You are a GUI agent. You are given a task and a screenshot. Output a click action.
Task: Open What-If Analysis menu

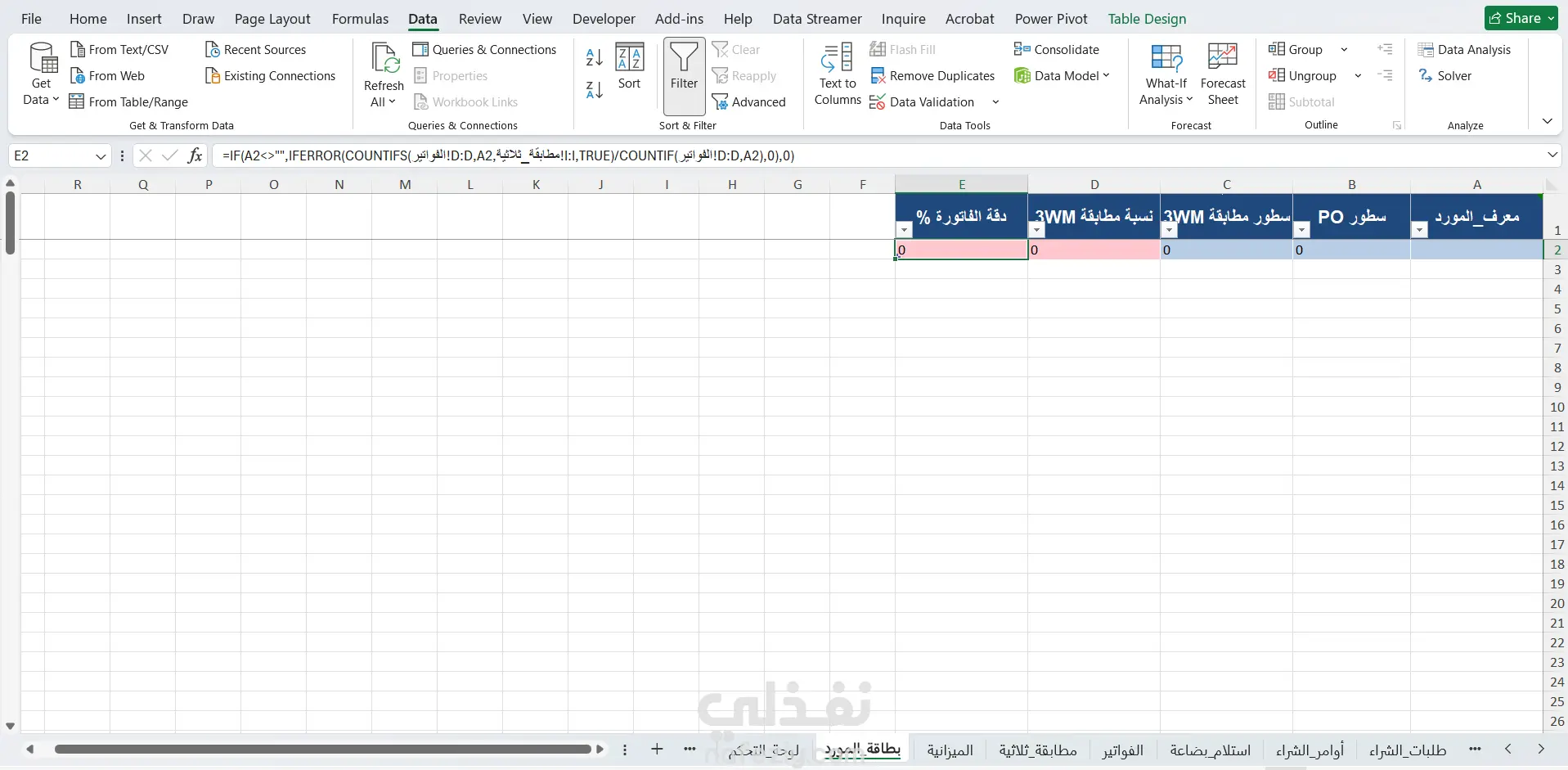click(x=1166, y=74)
